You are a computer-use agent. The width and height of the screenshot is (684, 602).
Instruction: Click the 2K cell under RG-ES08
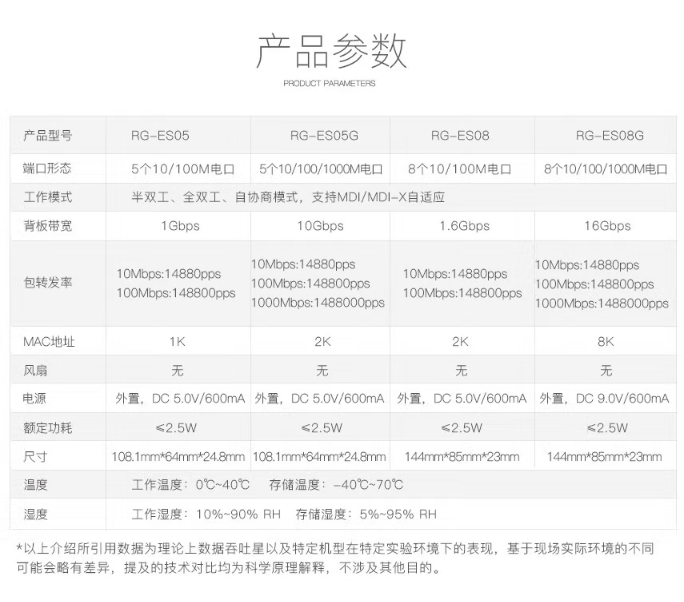[x=461, y=342]
